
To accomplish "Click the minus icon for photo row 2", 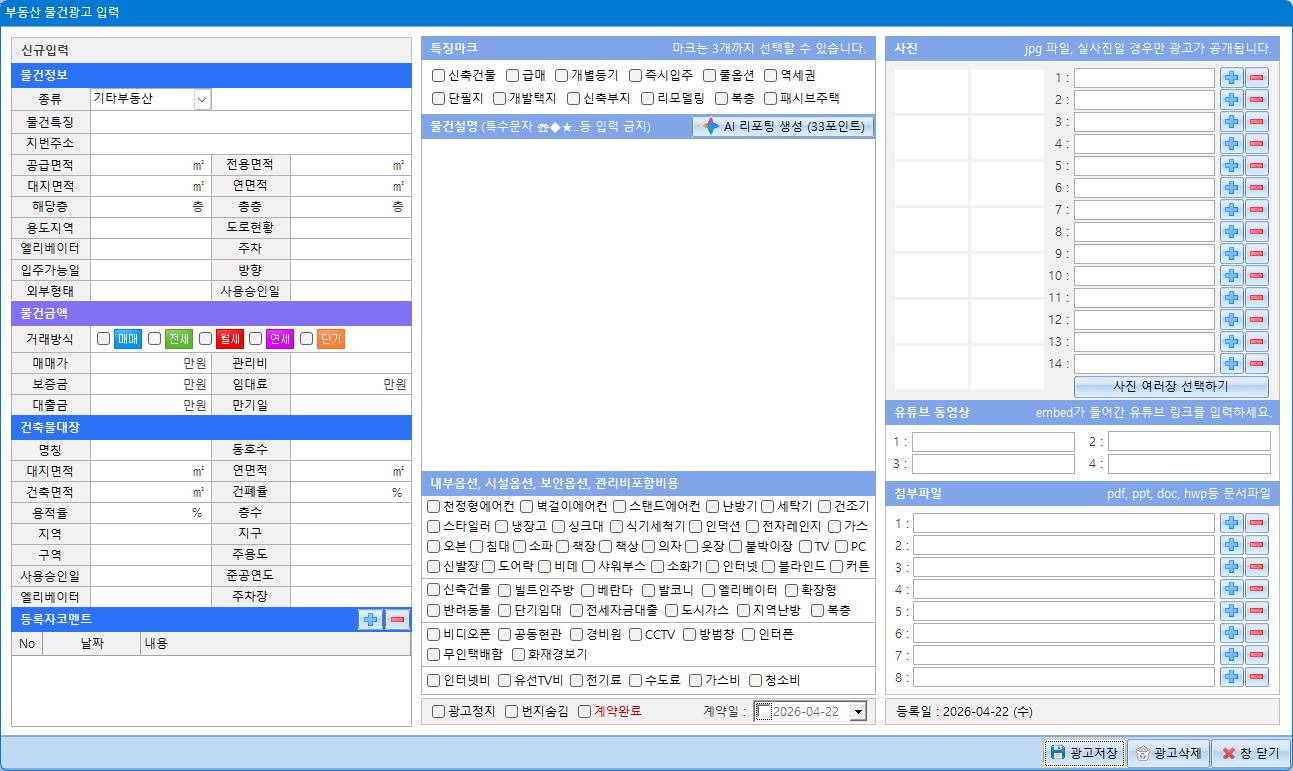I will coord(1257,100).
